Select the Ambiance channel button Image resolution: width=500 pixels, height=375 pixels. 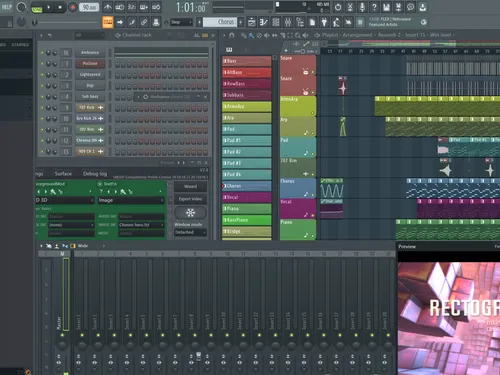(90, 52)
